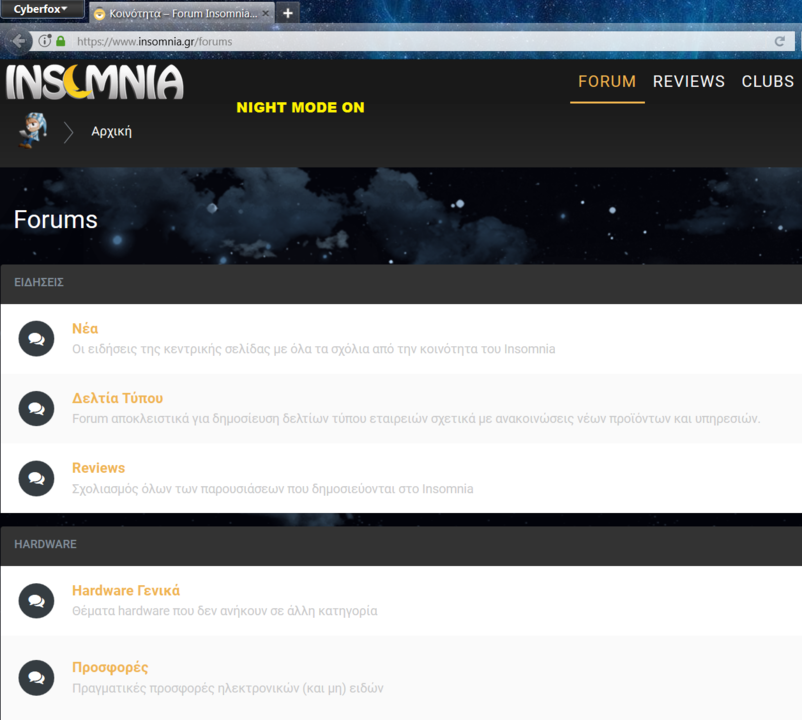Open the REVIEWS navigation item
The image size is (802, 720).
[688, 82]
